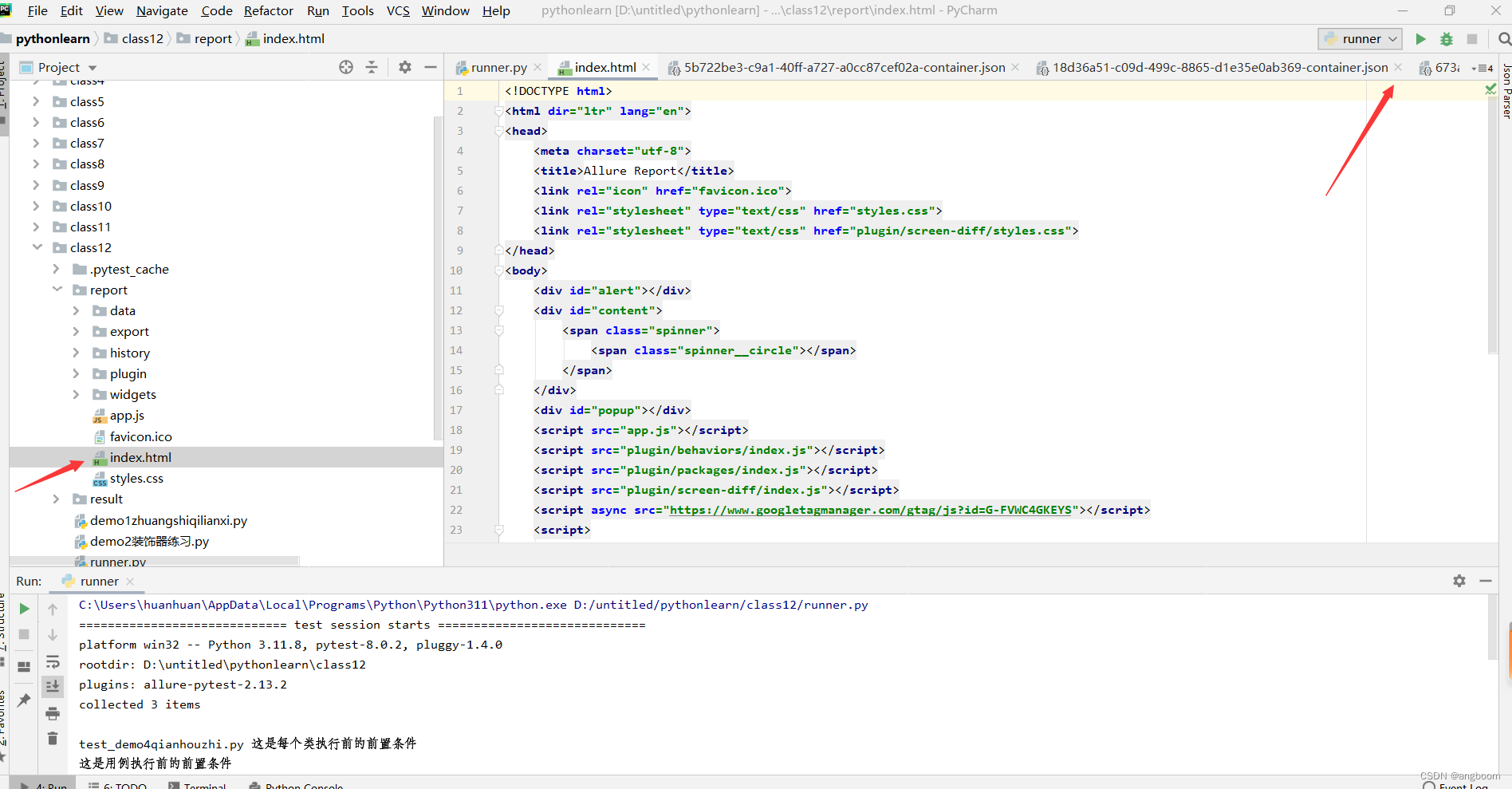Viewport: 1512px width, 789px height.
Task: Hide the Project tool window
Action: 431,67
